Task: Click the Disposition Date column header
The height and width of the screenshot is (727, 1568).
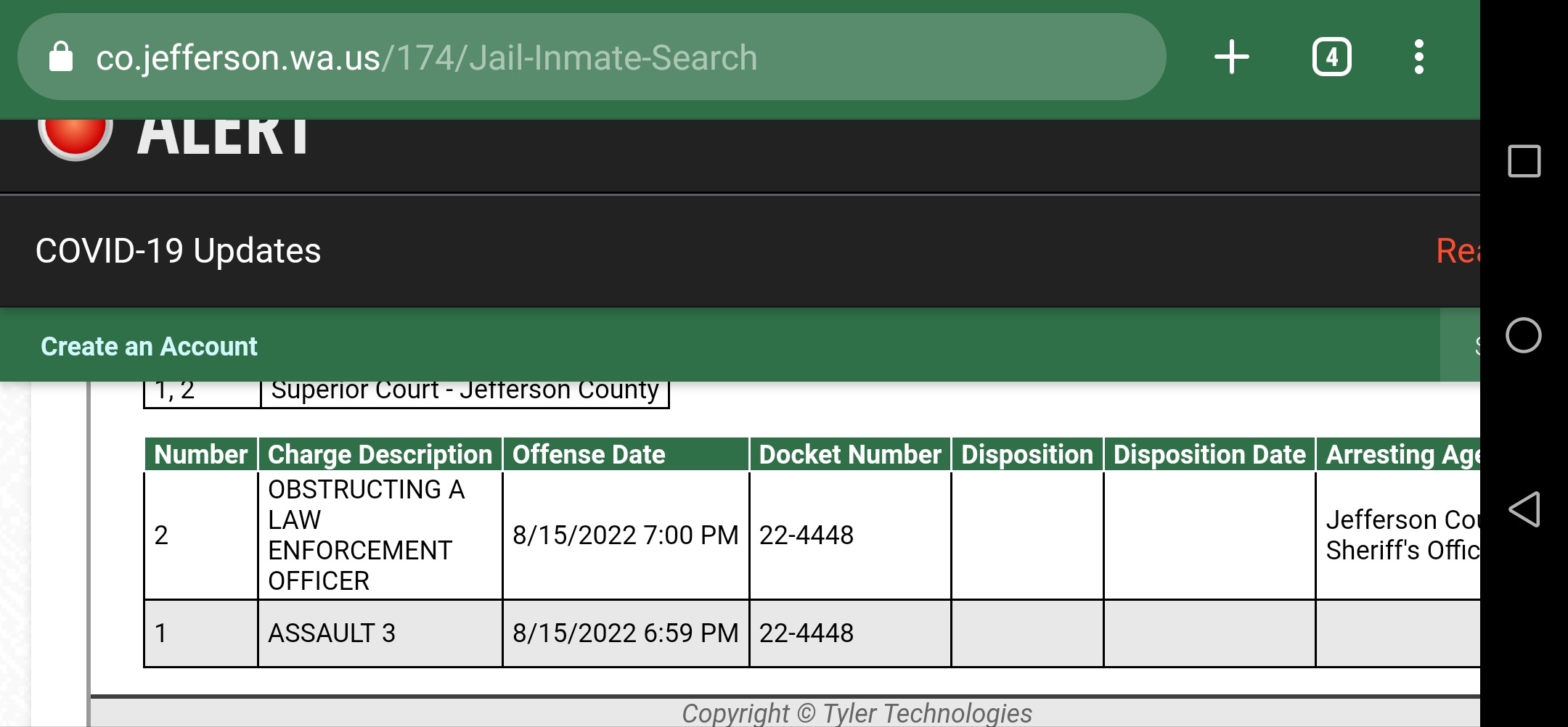Action: (1209, 454)
